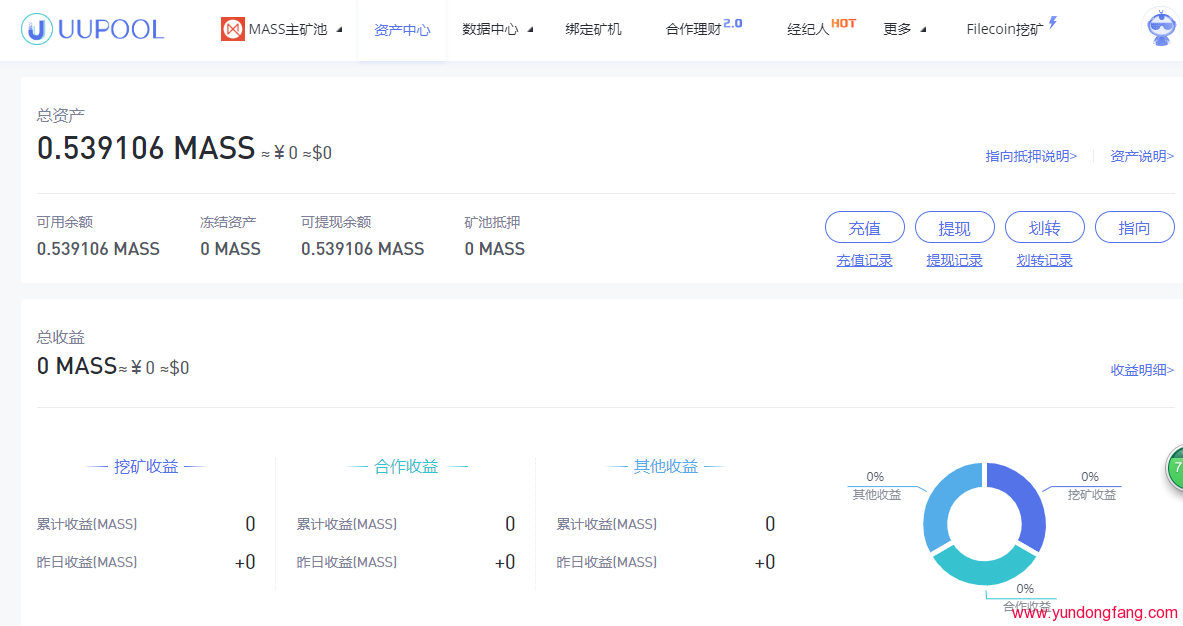Click the 提现 button
Image resolution: width=1183 pixels, height=626 pixels.
tap(954, 227)
